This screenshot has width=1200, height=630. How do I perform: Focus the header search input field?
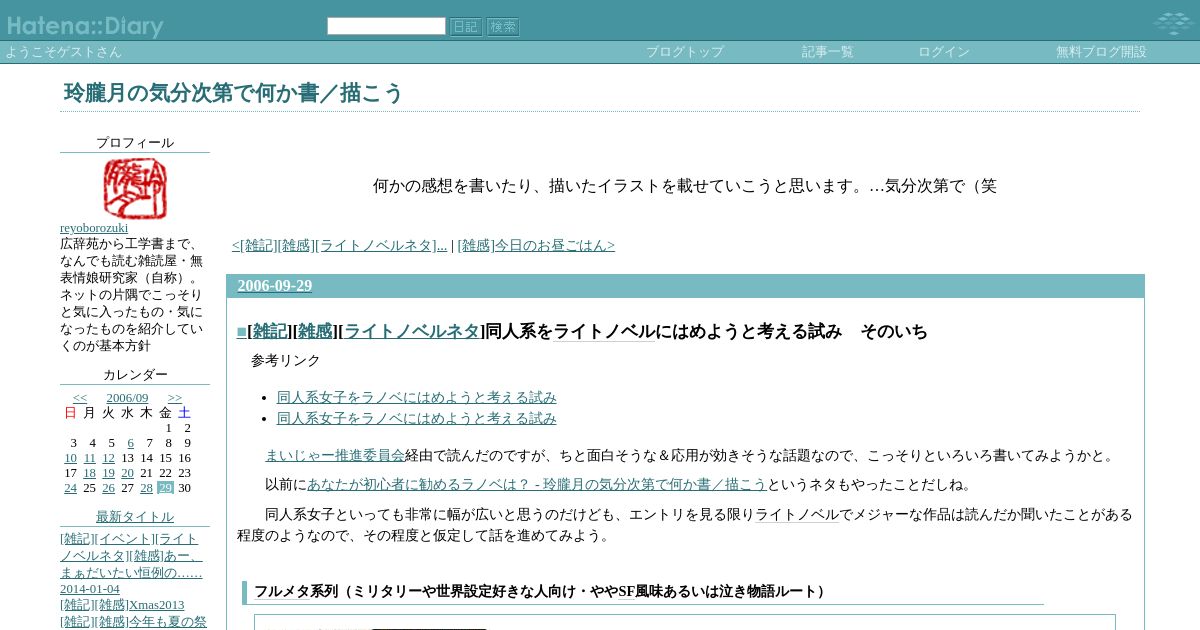[x=386, y=26]
